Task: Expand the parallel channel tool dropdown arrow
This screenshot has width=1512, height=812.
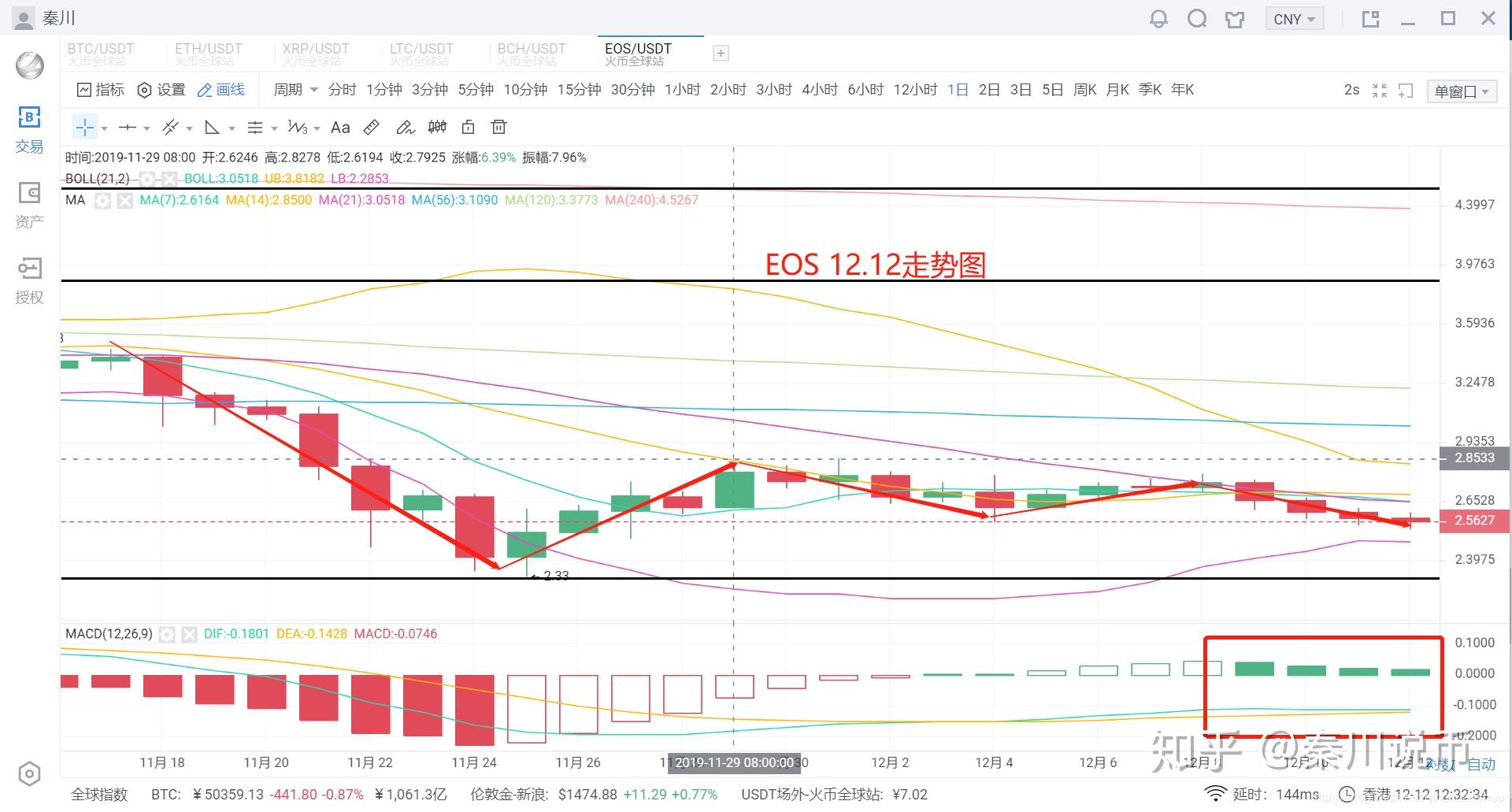Action: [189, 128]
